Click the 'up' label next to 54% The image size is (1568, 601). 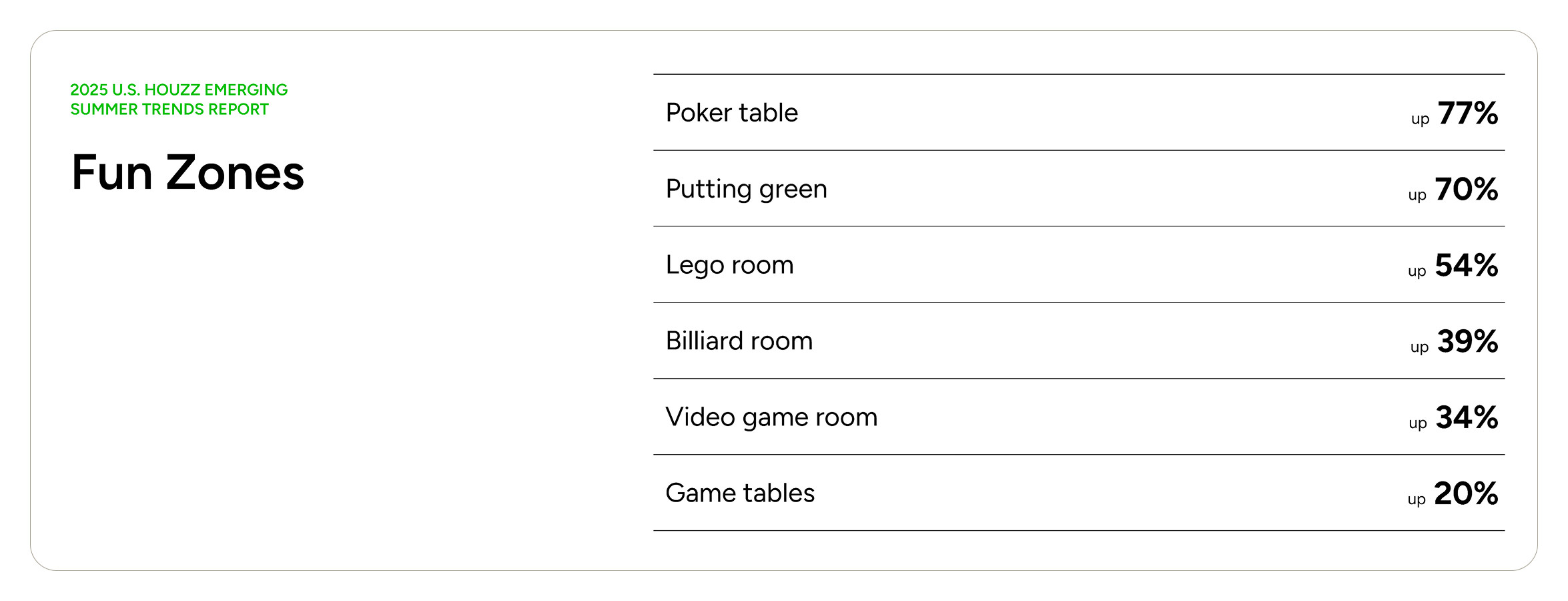point(1417,272)
